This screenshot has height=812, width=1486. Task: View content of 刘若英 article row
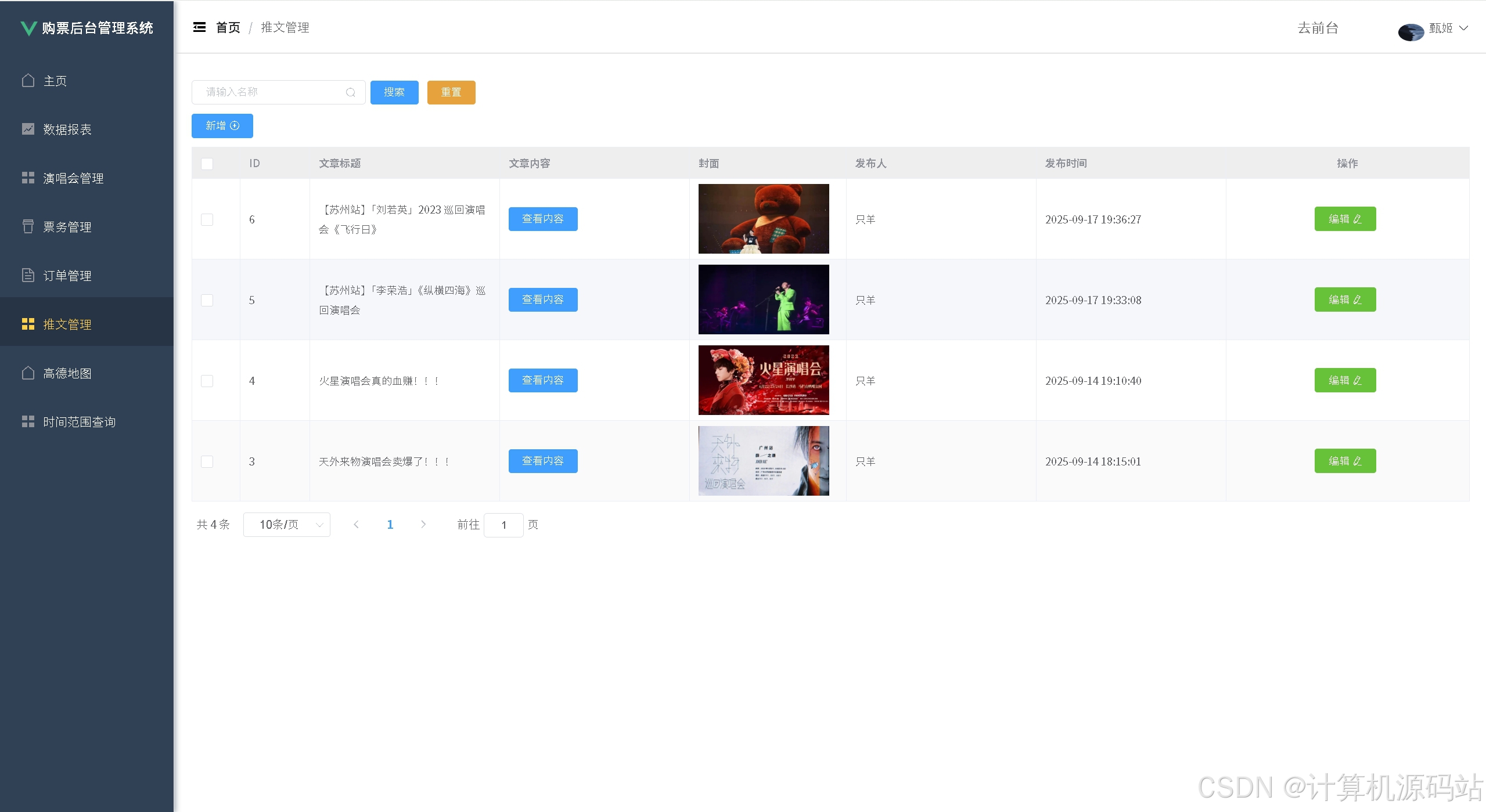(543, 219)
